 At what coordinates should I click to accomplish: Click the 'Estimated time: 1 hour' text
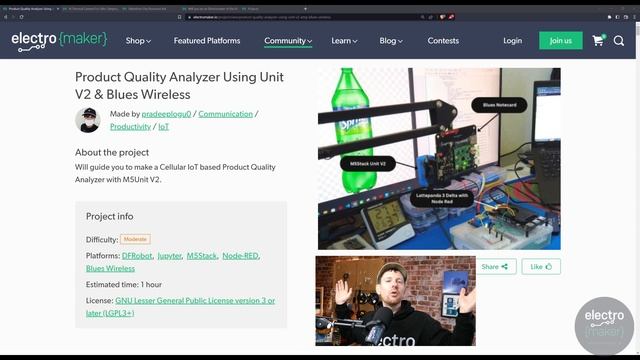pos(124,284)
